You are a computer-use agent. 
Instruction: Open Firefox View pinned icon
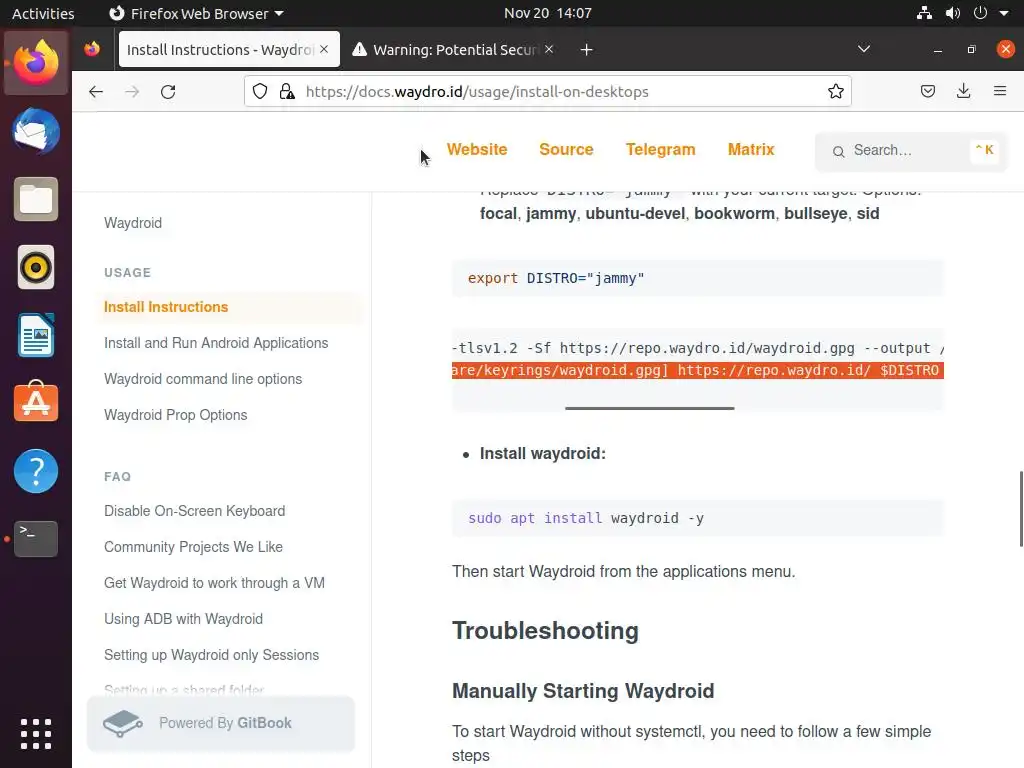click(x=92, y=49)
